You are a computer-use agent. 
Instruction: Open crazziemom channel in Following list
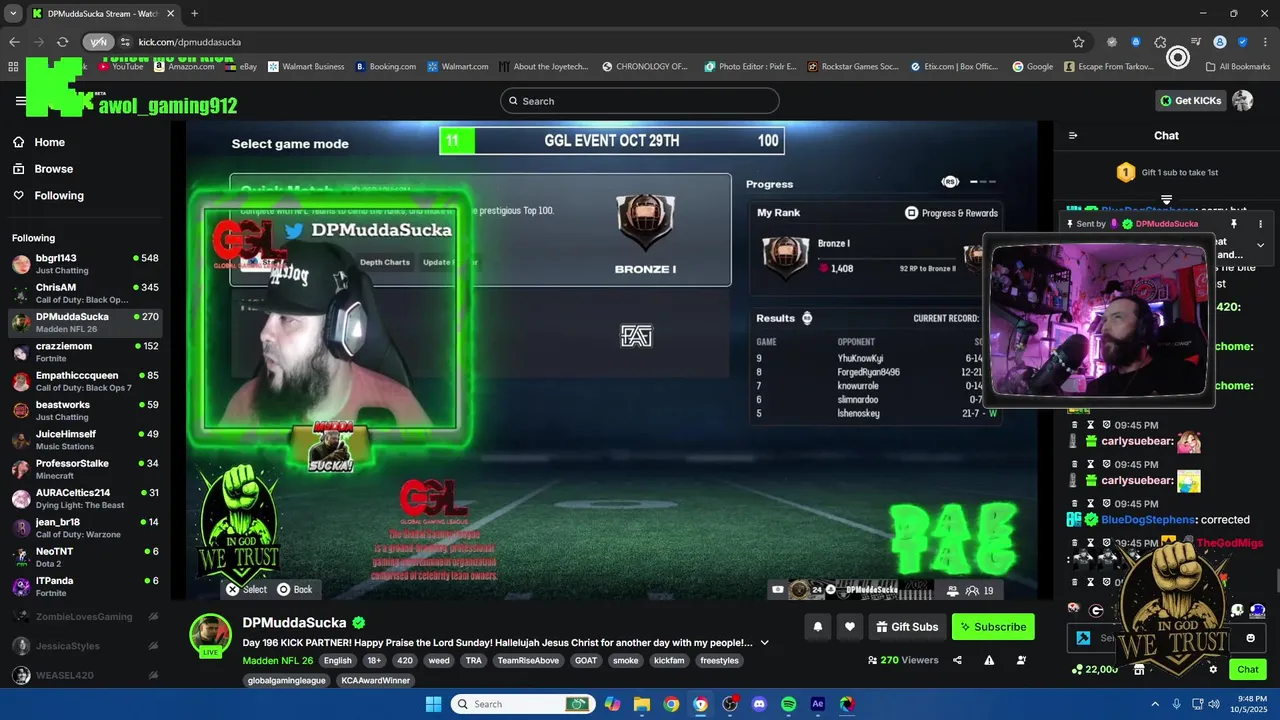(85, 352)
